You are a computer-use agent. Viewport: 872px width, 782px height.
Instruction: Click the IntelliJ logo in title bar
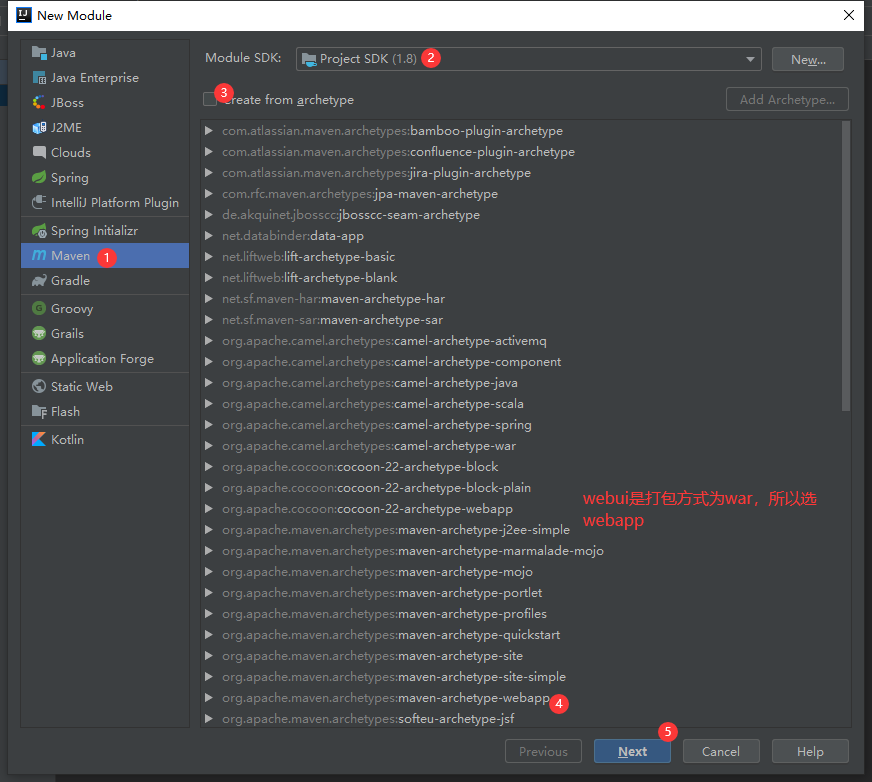[24, 15]
